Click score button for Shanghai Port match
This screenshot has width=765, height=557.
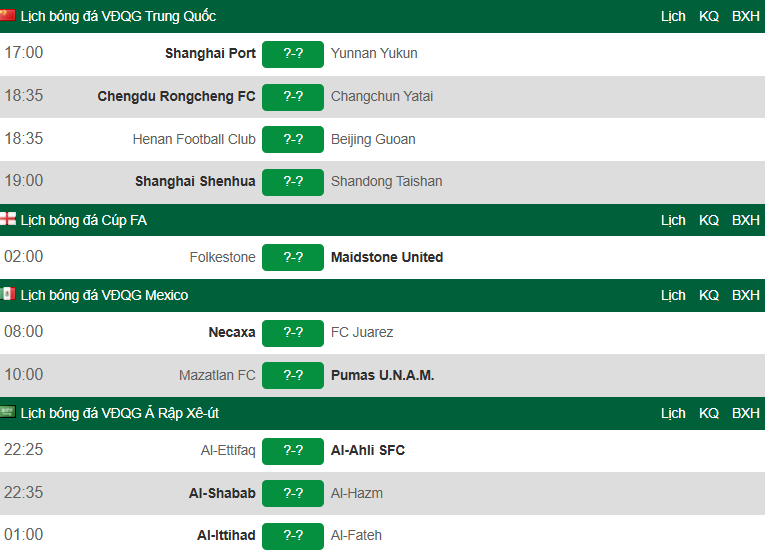coord(293,54)
